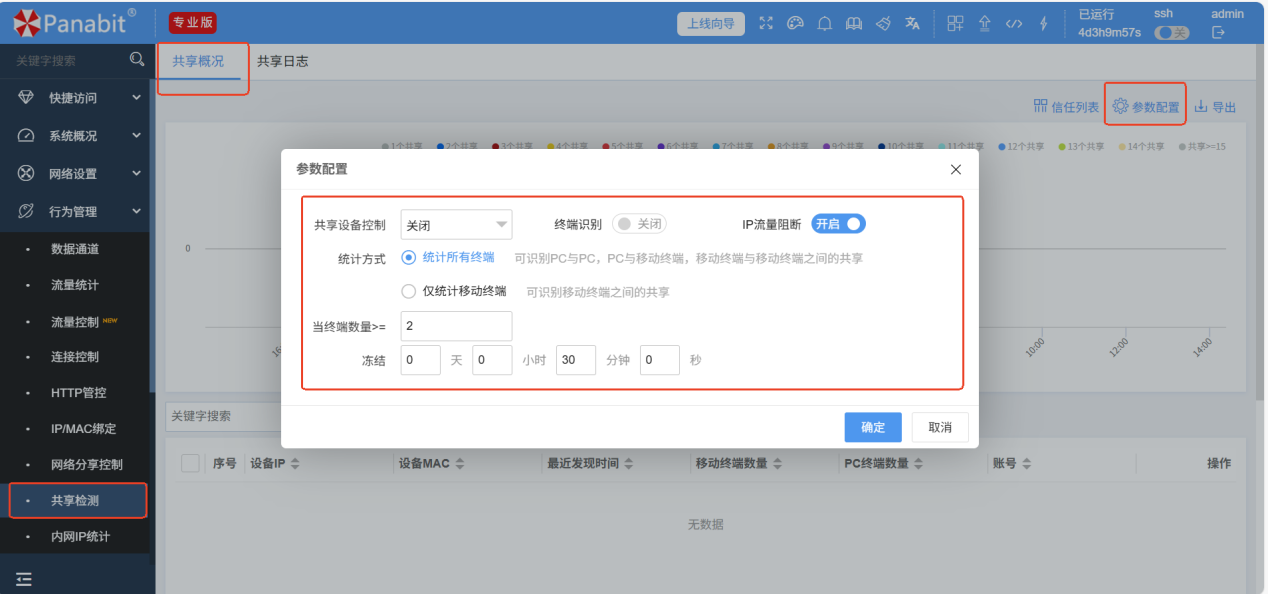Click the admin logout icon
The image size is (1268, 594).
1218,33
